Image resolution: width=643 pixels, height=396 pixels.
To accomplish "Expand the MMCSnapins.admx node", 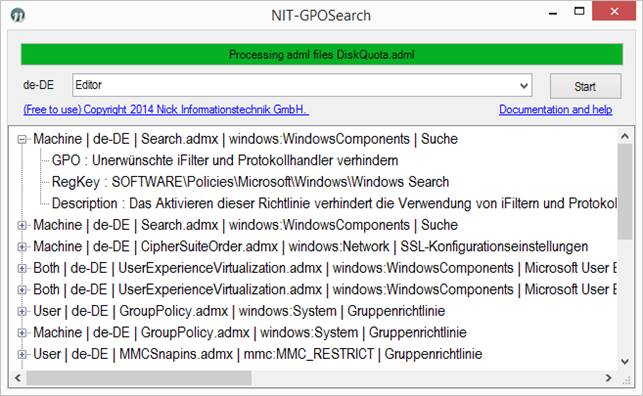I will (22, 354).
